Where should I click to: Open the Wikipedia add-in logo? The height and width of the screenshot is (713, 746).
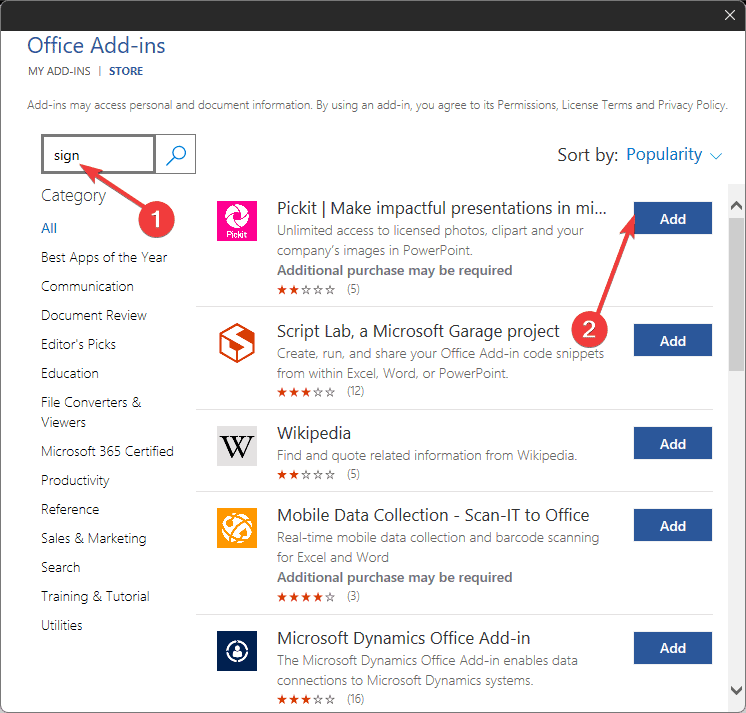237,446
